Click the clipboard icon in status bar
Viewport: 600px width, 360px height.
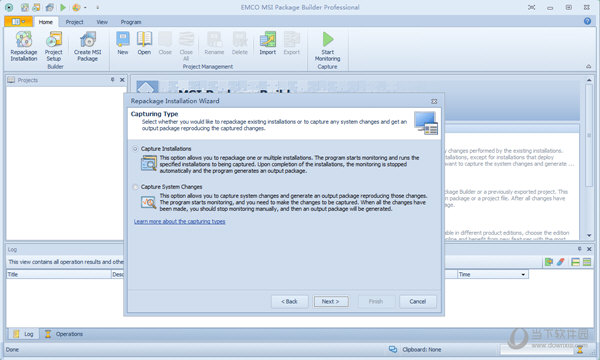click(x=393, y=349)
